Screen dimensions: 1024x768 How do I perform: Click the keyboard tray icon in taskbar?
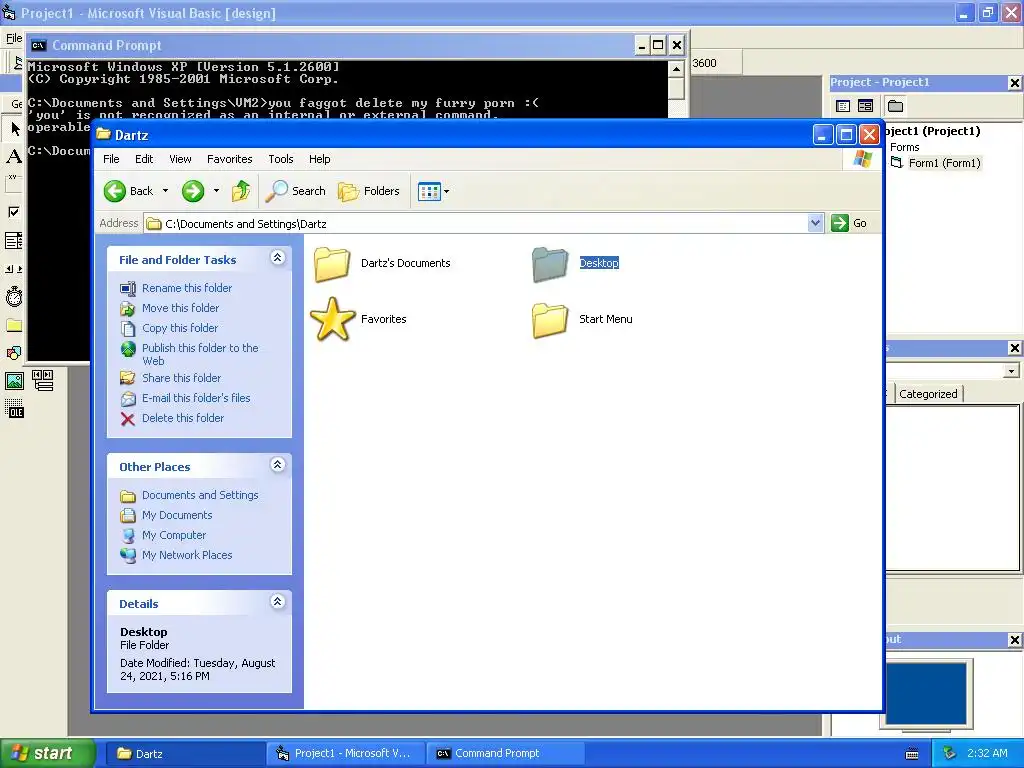(x=912, y=754)
